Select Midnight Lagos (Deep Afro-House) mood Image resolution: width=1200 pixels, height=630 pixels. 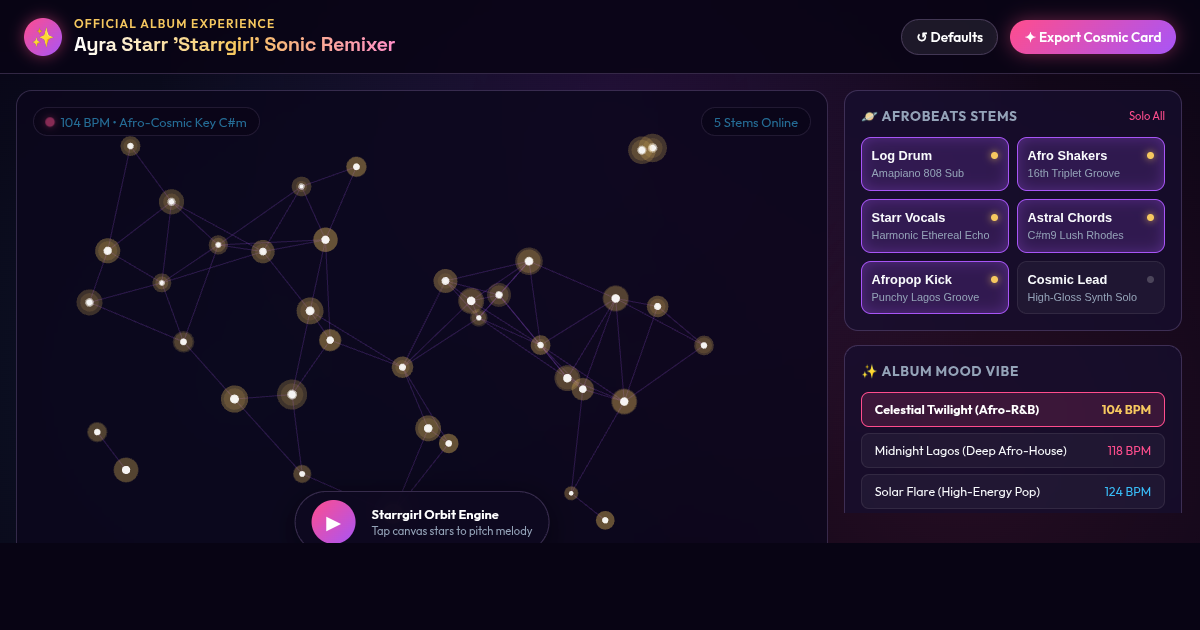click(1013, 451)
